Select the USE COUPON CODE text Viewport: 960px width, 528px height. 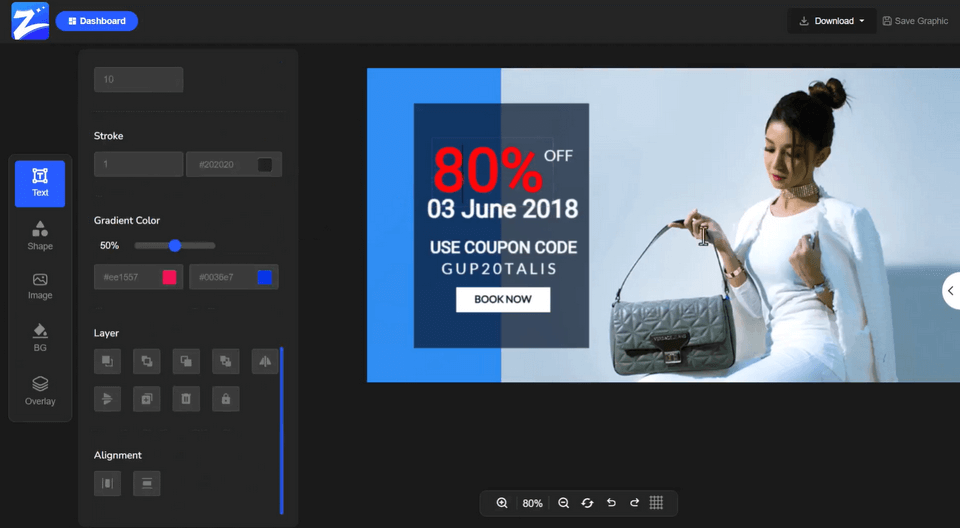pos(503,247)
